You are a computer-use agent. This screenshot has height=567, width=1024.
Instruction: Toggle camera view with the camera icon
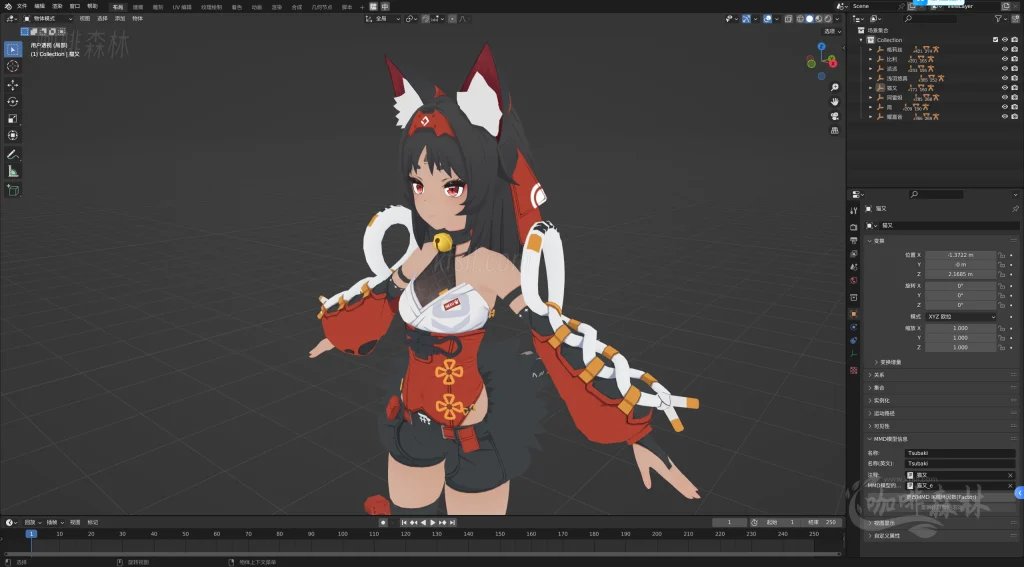coord(835,116)
